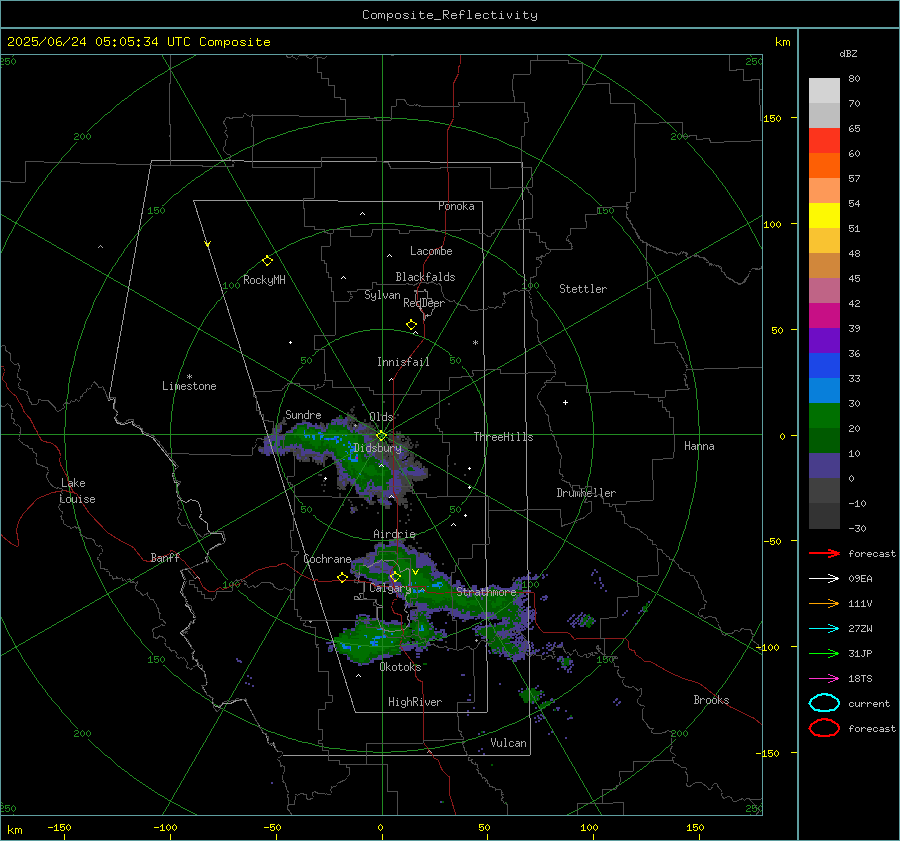Click the yellow diamond marker south of RedDeer
This screenshot has width=900, height=841.
[411, 325]
